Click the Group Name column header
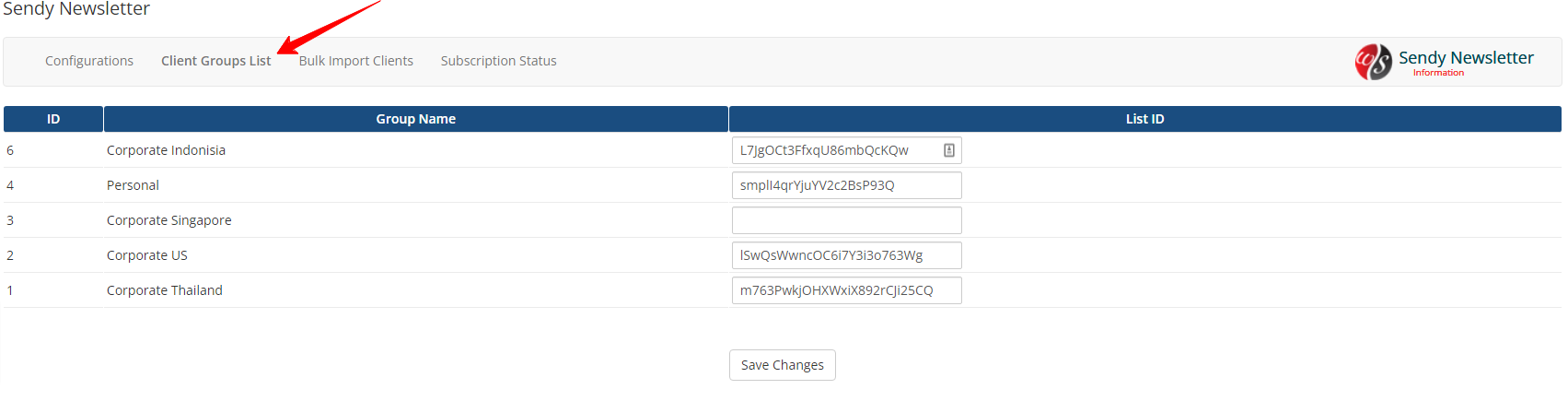Image resolution: width=1568 pixels, height=401 pixels. [416, 119]
